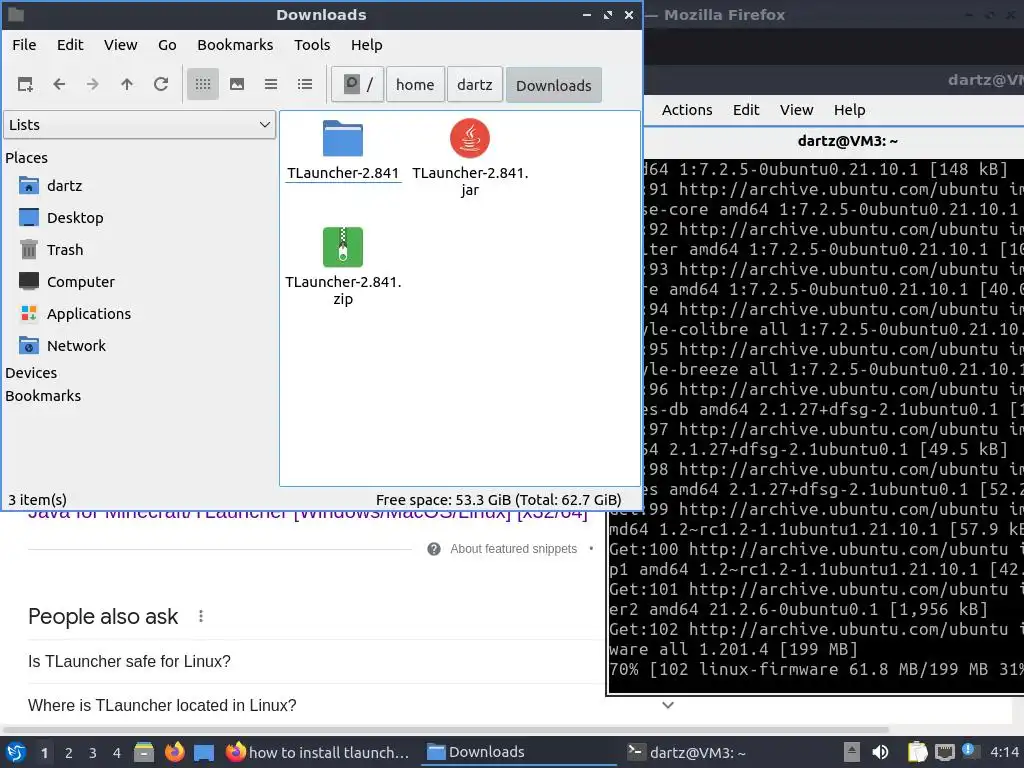The width and height of the screenshot is (1024, 768).
Task: Switch to workspace 3
Action: click(93, 753)
